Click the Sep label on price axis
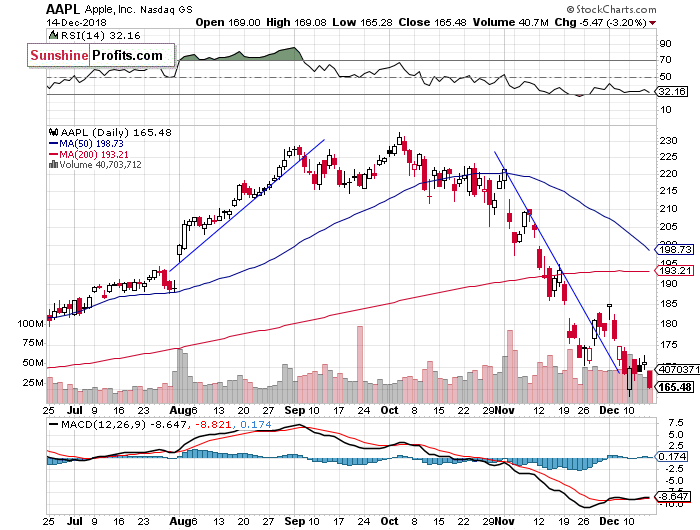Image resolution: width=700 pixels, height=530 pixels. (295, 410)
